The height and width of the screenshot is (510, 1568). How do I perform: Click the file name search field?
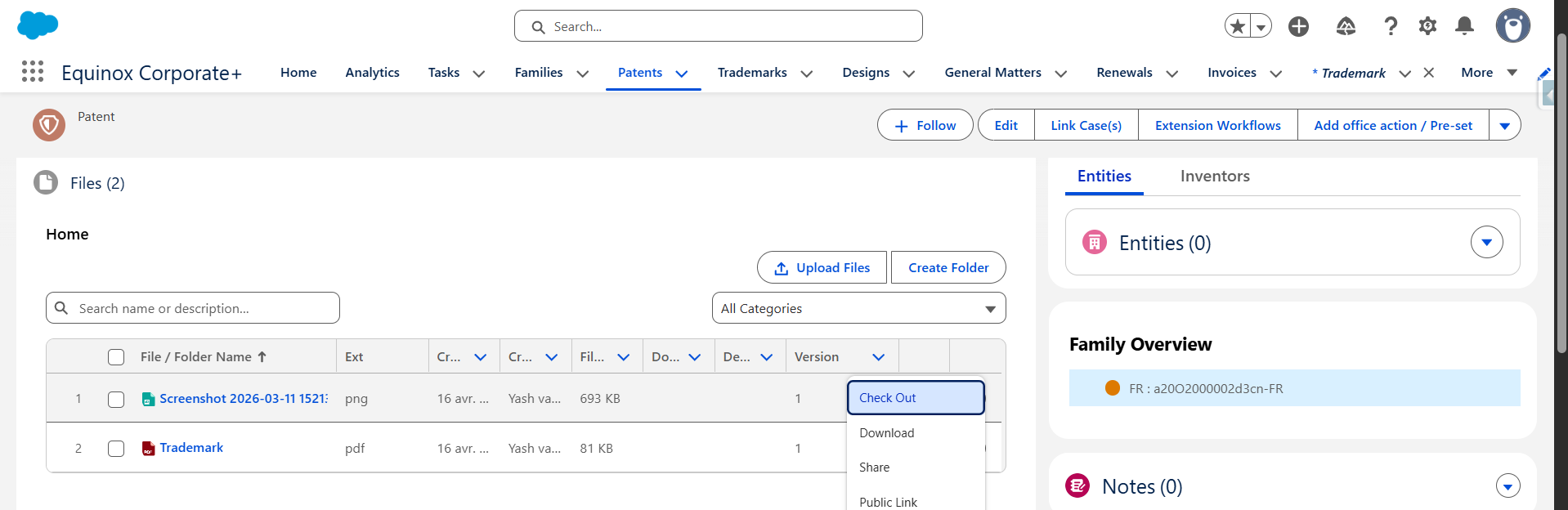204,308
